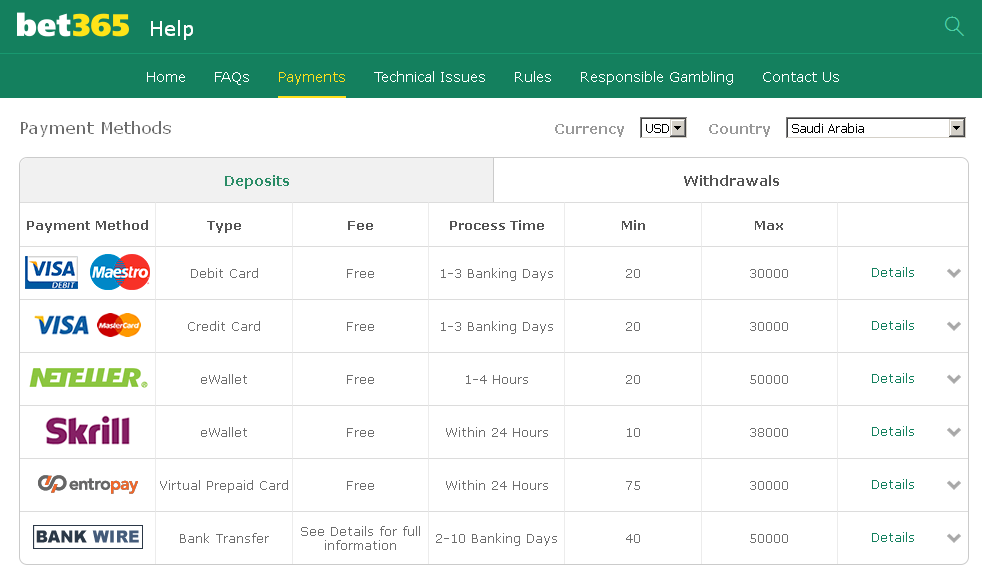Click the MasterCard logo

click(x=119, y=325)
